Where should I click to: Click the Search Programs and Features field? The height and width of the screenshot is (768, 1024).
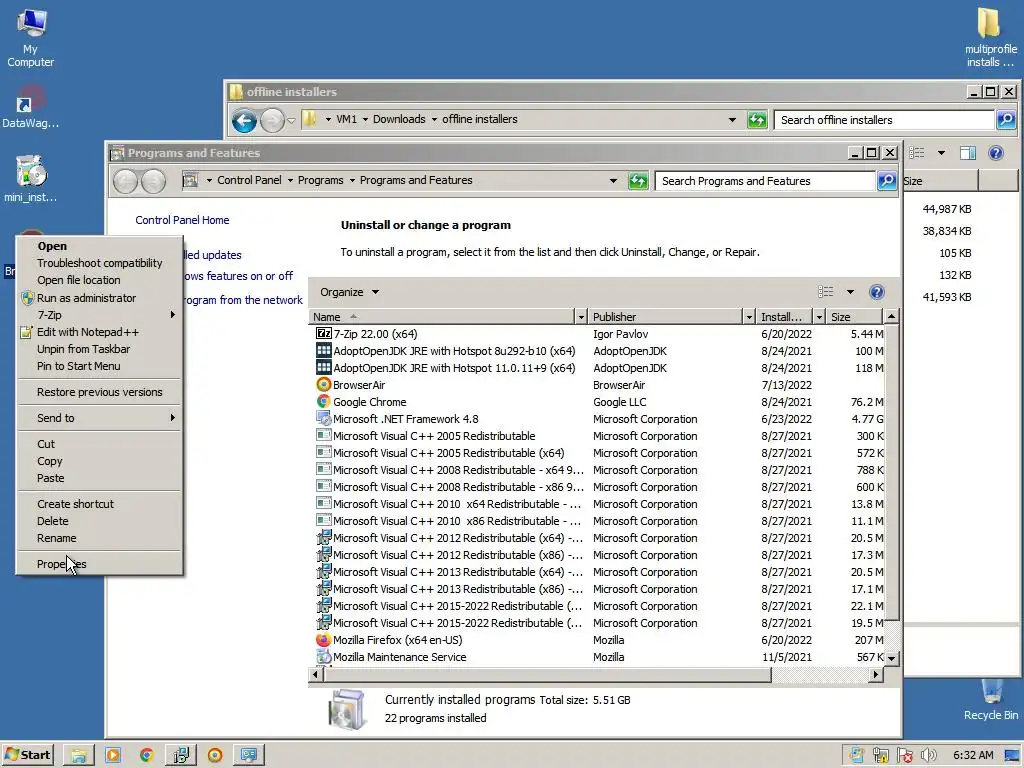tap(765, 181)
